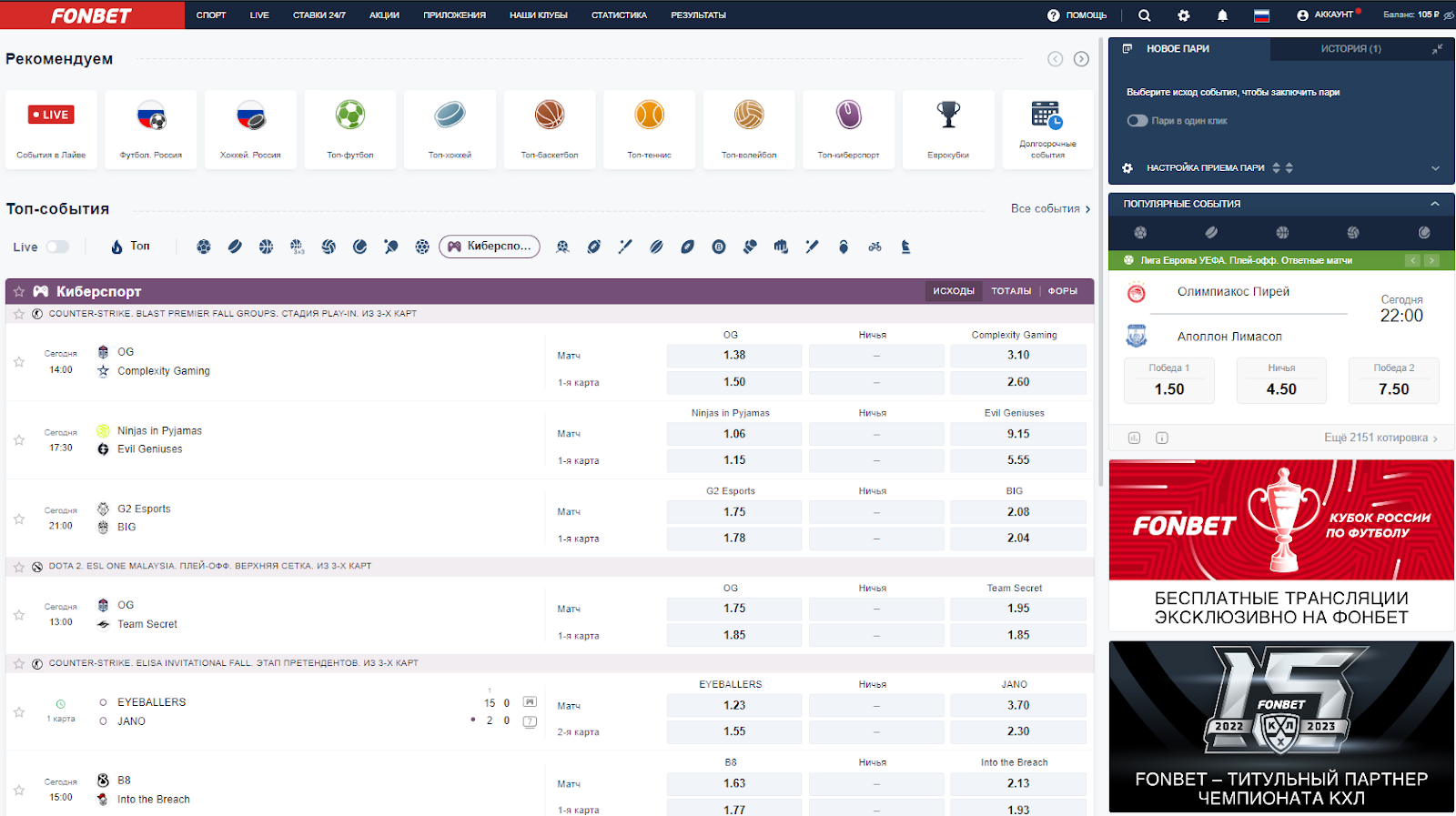1456x816 pixels.
Task: Show tennis in popular events panel
Action: (1424, 233)
